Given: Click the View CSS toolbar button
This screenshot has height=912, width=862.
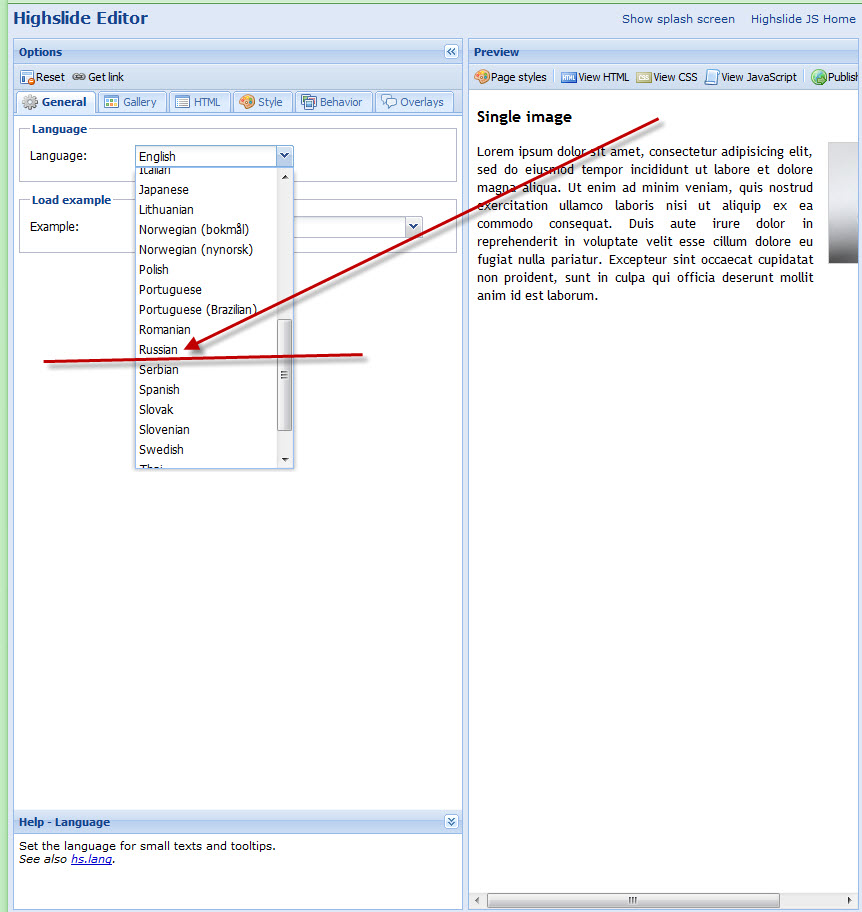Looking at the screenshot, I should pyautogui.click(x=667, y=77).
